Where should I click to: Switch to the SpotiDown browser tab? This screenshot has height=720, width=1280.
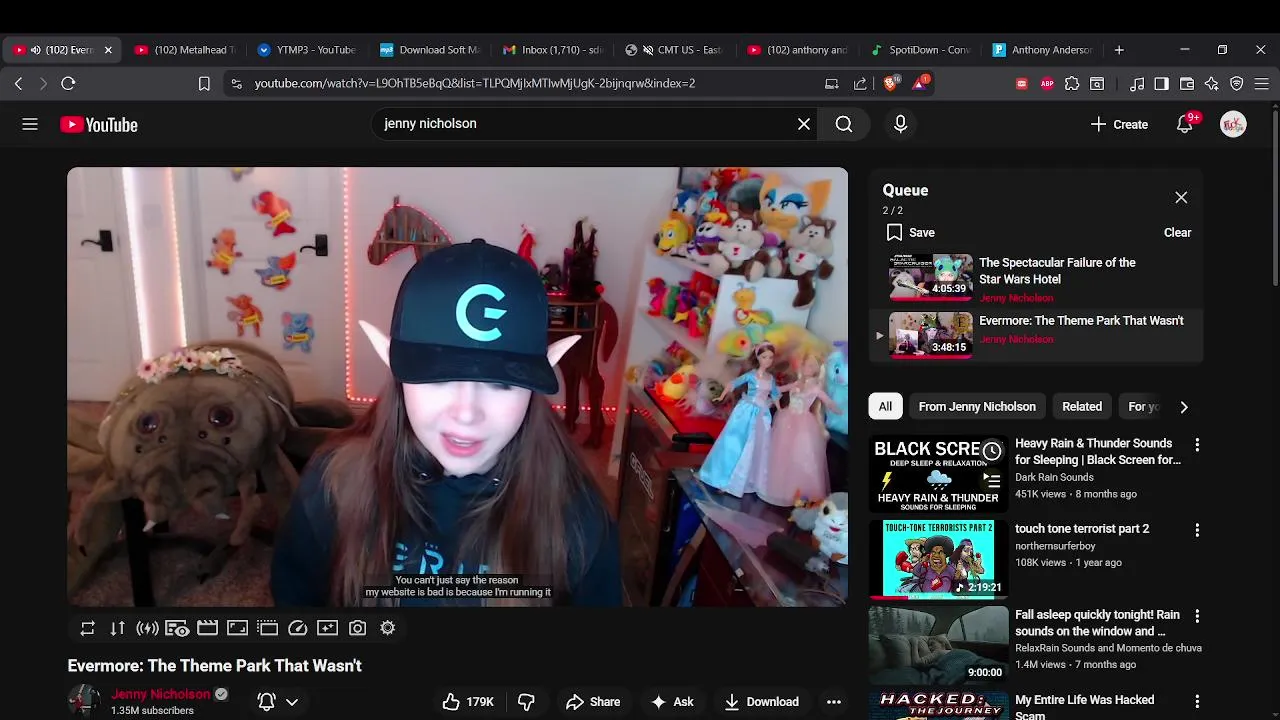coord(921,50)
